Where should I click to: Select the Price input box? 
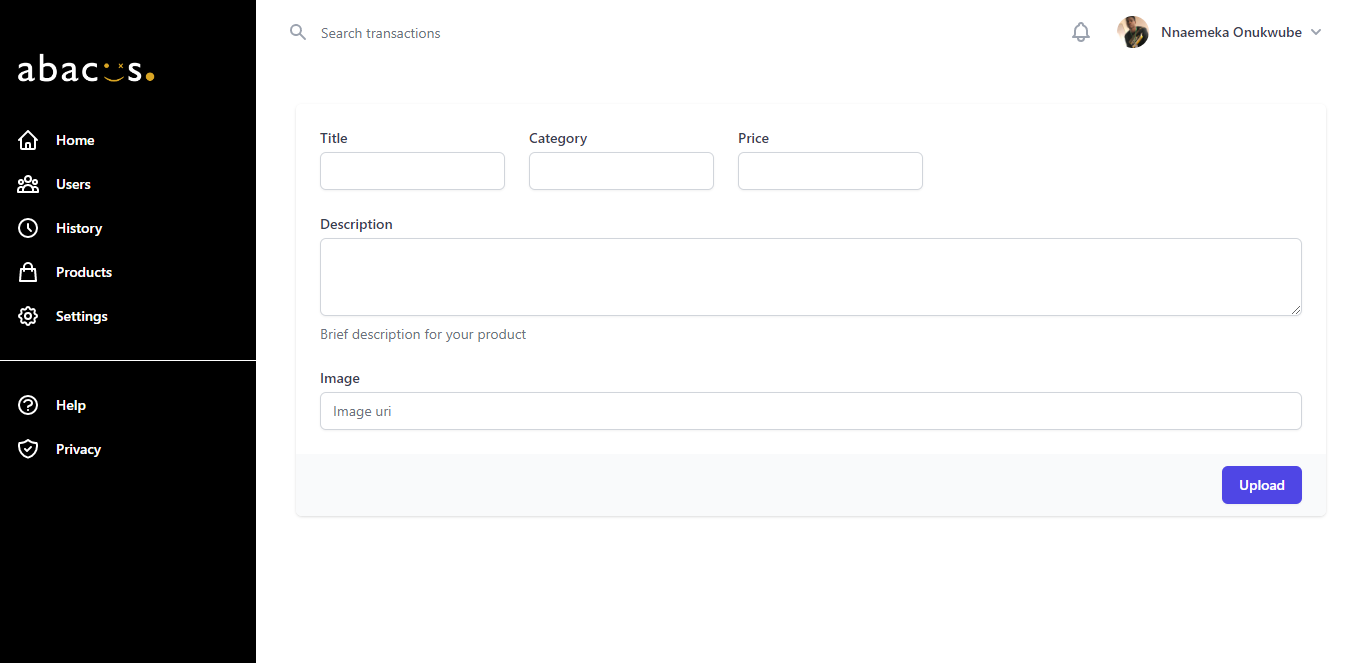[x=830, y=171]
